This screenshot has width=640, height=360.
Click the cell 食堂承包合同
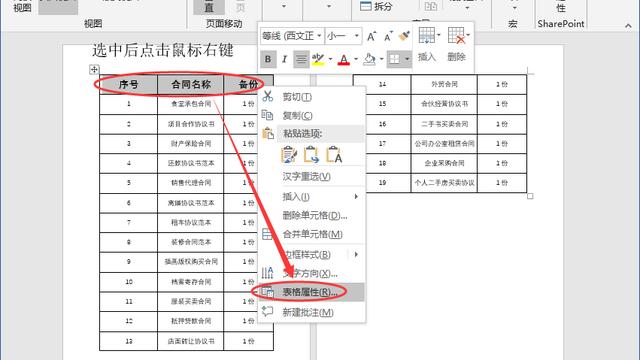point(191,104)
